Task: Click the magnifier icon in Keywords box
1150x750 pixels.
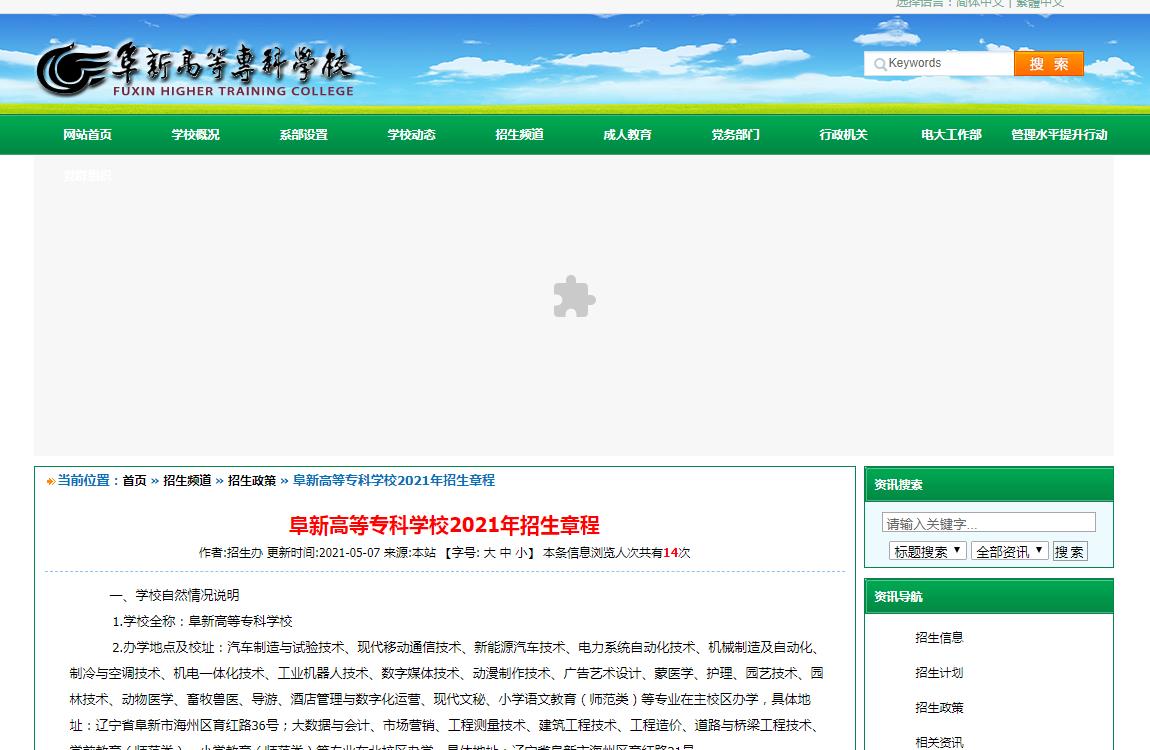Action: pyautogui.click(x=880, y=64)
